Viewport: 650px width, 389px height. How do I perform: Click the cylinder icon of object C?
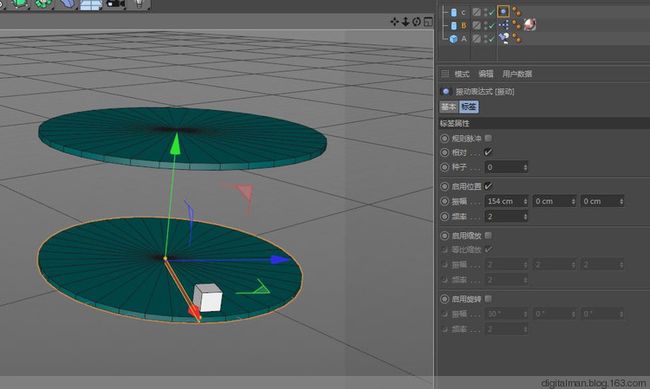pos(454,12)
